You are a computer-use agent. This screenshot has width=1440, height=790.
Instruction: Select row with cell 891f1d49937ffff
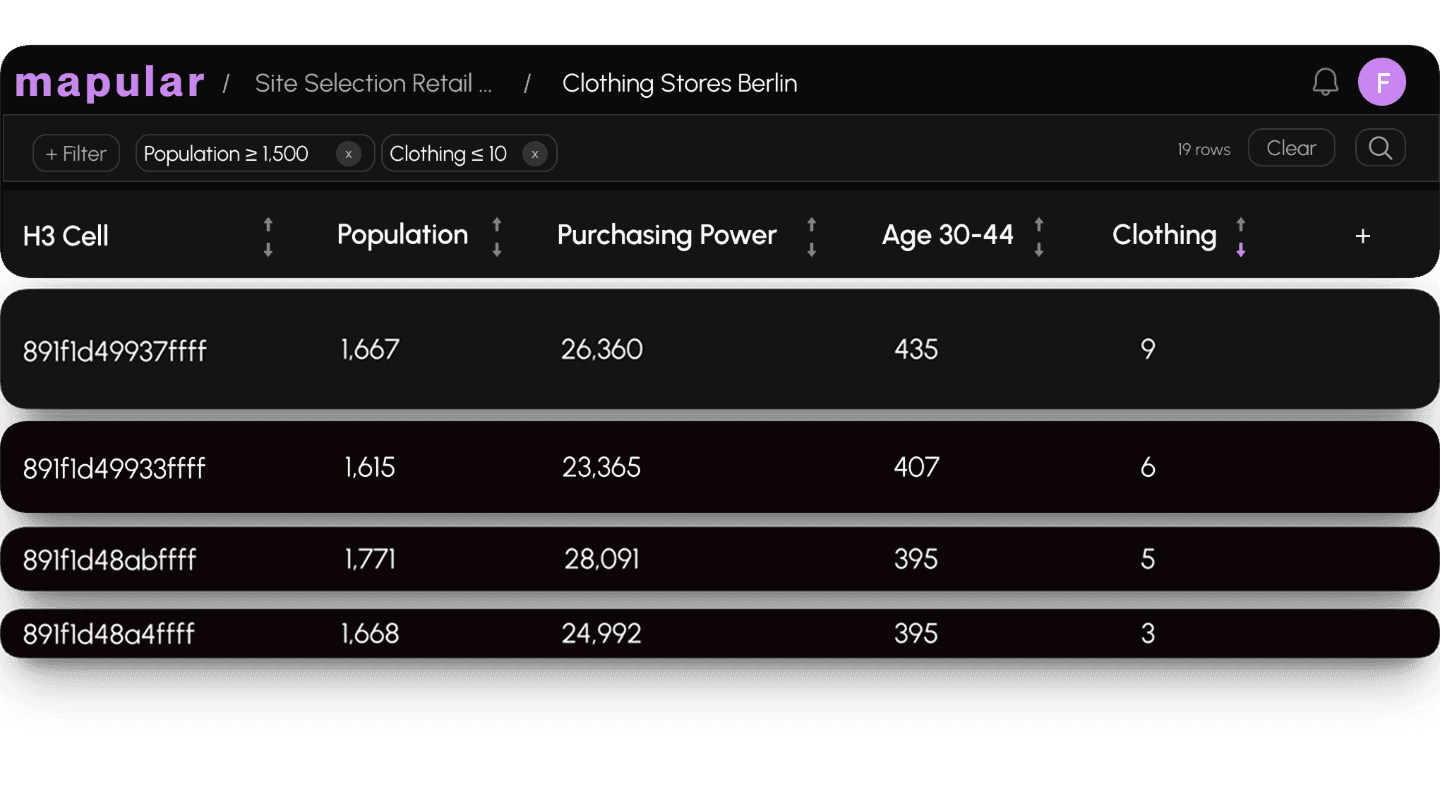pyautogui.click(x=115, y=351)
